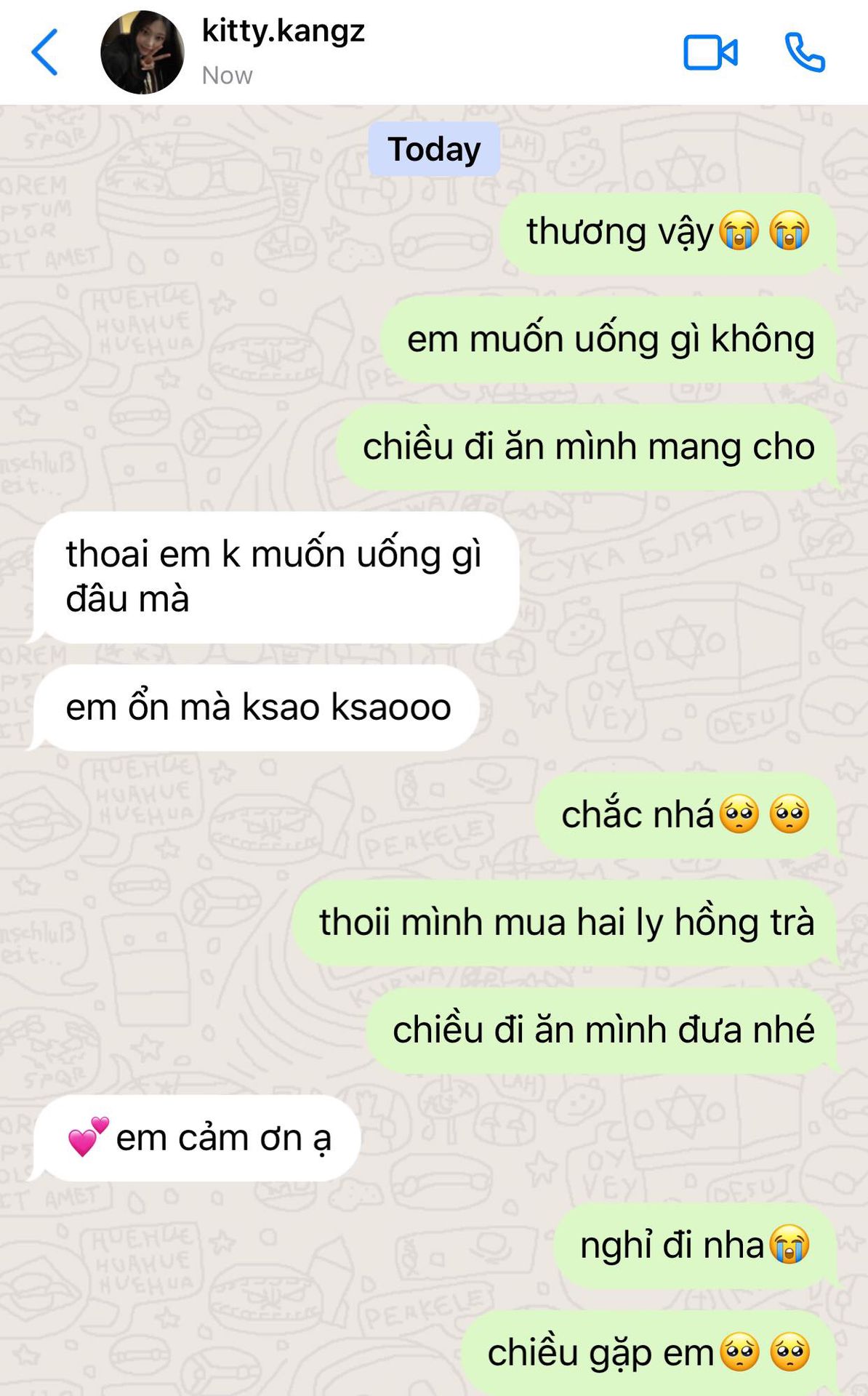Tap the 'chiều gặp em' message bubble
868x1396 pixels.
click(x=649, y=1353)
